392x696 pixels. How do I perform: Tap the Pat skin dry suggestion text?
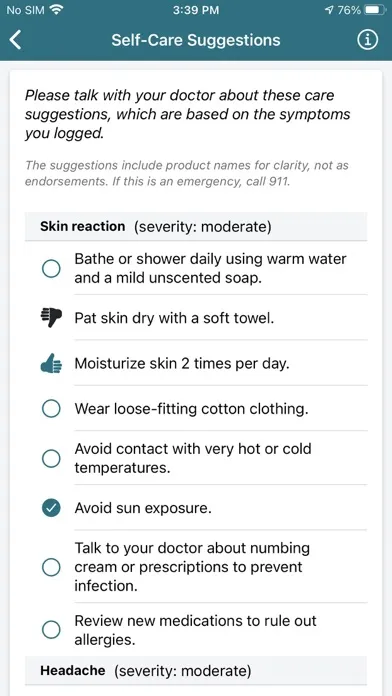tap(174, 318)
